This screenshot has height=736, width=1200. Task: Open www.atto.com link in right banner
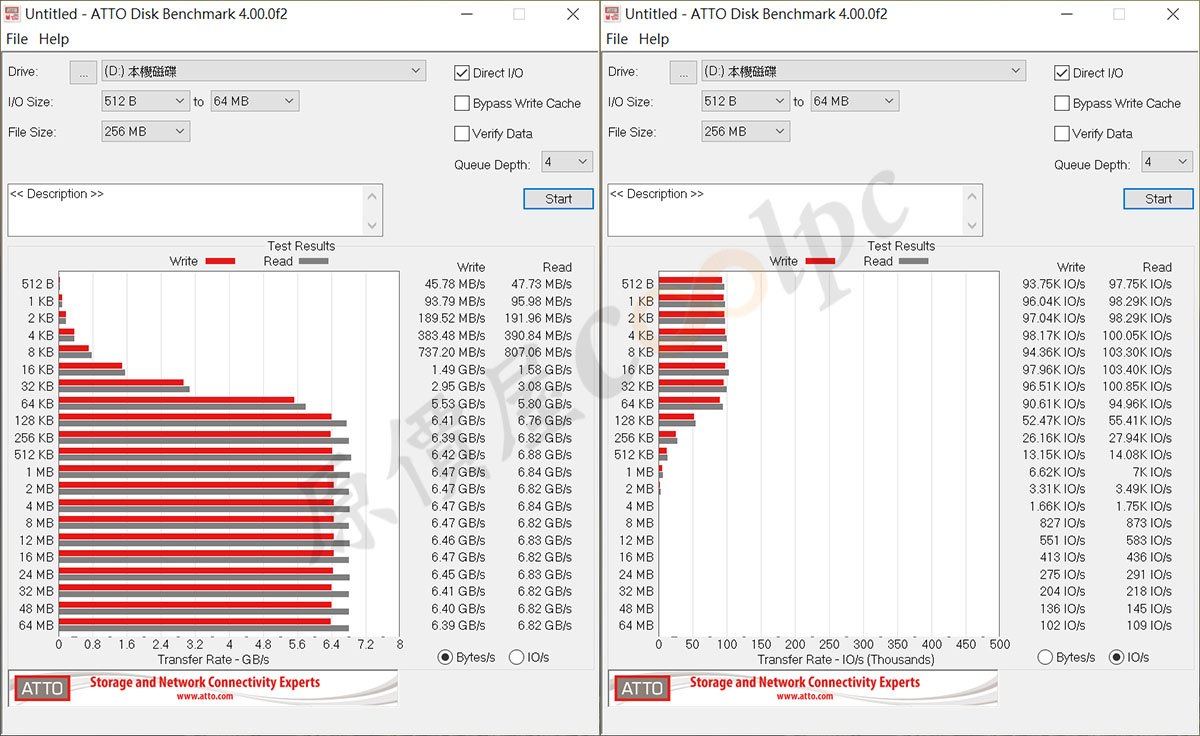point(805,696)
